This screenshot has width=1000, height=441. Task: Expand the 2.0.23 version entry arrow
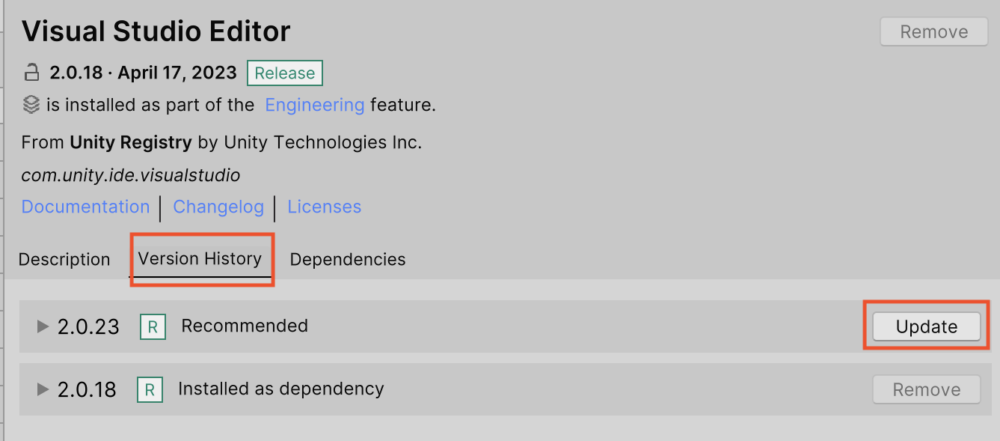[x=43, y=327]
